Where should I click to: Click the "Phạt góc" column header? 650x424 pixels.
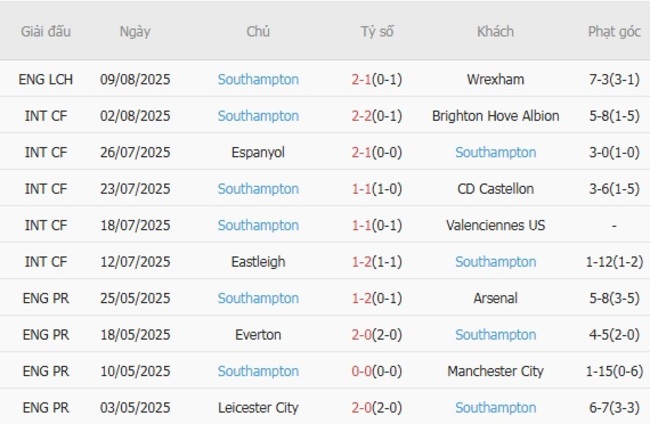pyautogui.click(x=614, y=31)
